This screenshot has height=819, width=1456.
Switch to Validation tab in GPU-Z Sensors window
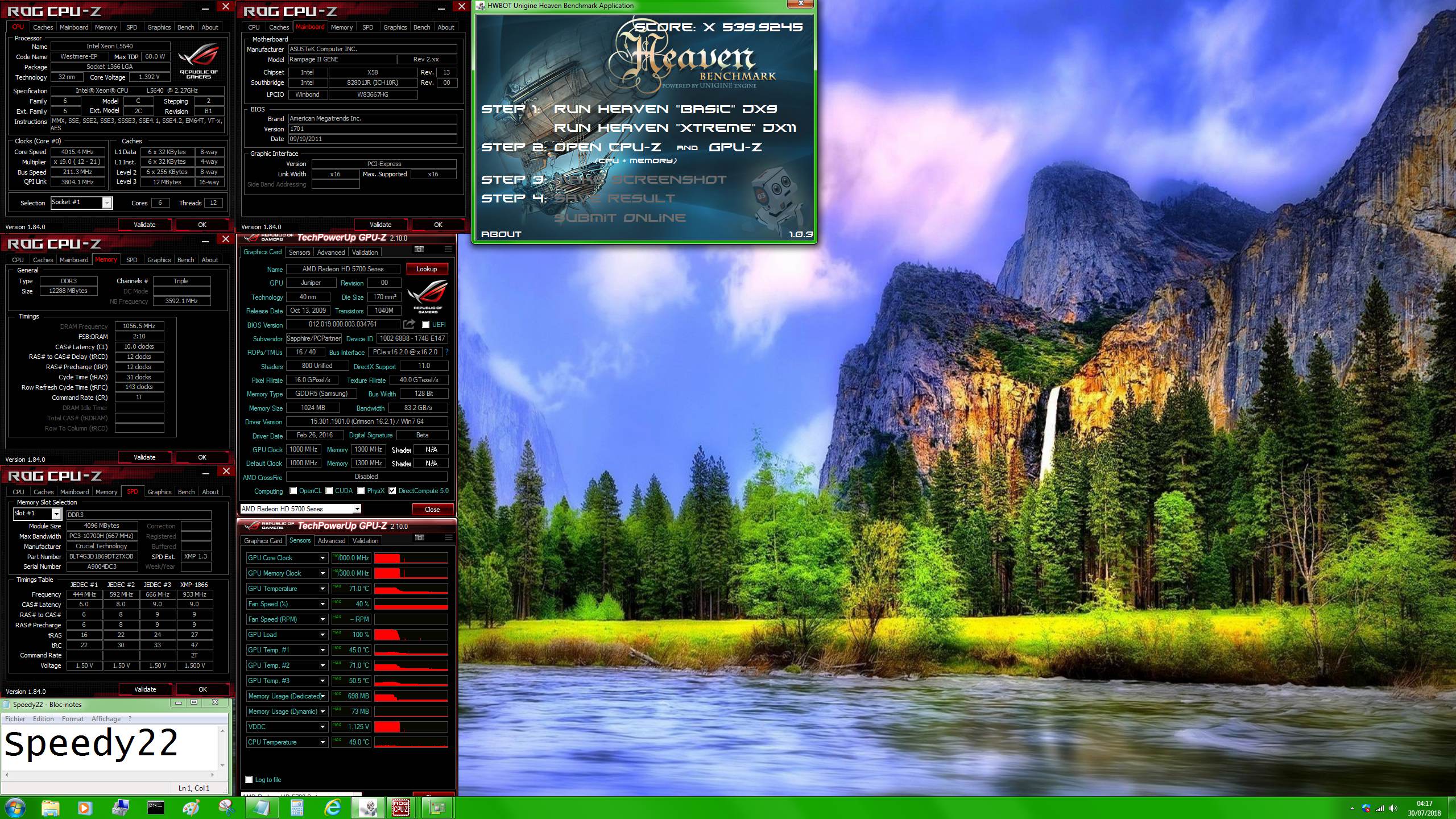click(365, 541)
